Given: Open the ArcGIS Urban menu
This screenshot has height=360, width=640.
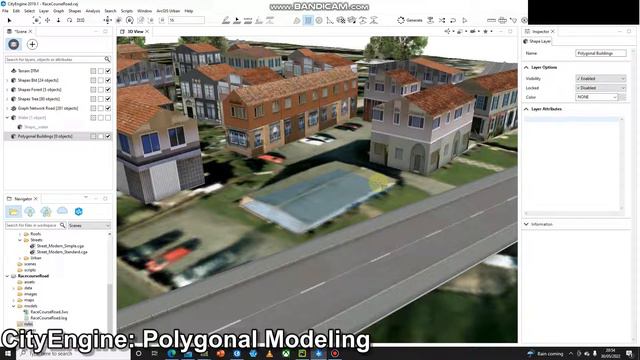Looking at the screenshot, I should click(168, 11).
